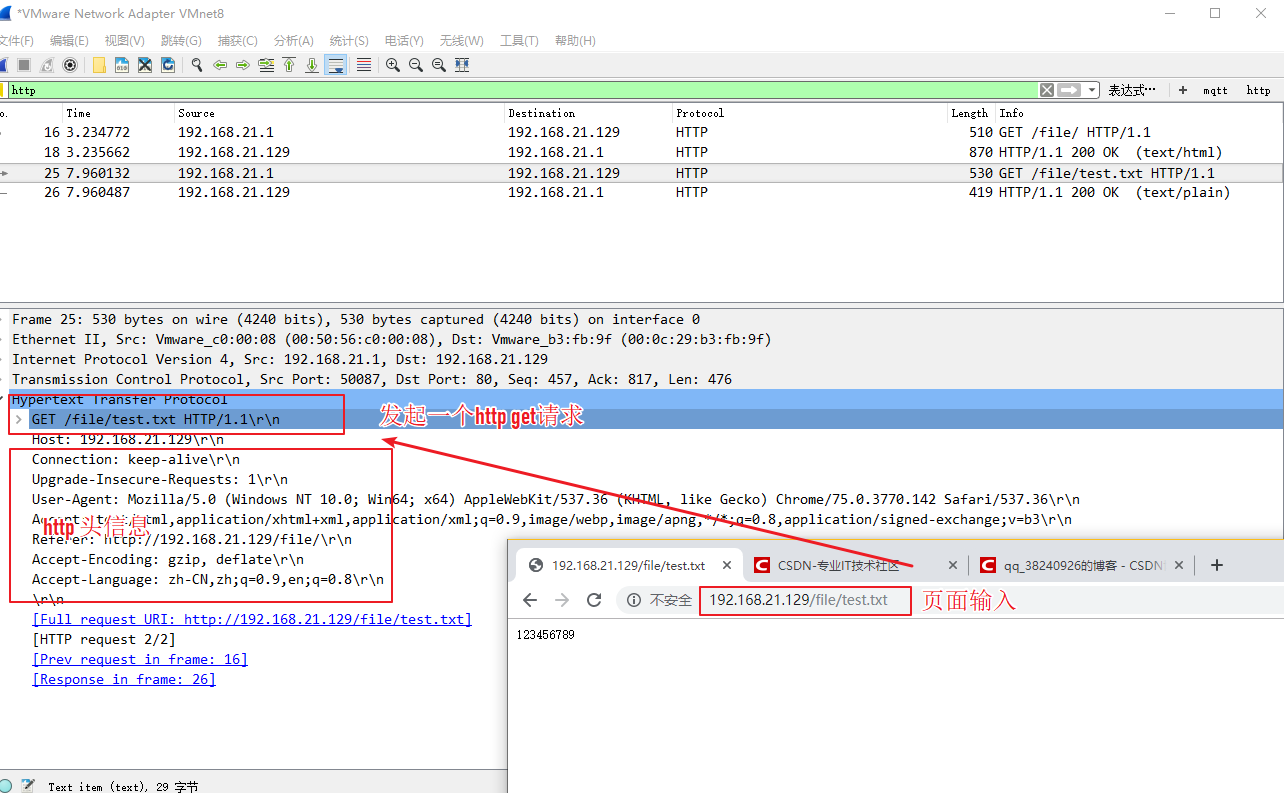Follow Response in frame: 26 link
Viewport: 1284px width, 793px height.
(124, 679)
